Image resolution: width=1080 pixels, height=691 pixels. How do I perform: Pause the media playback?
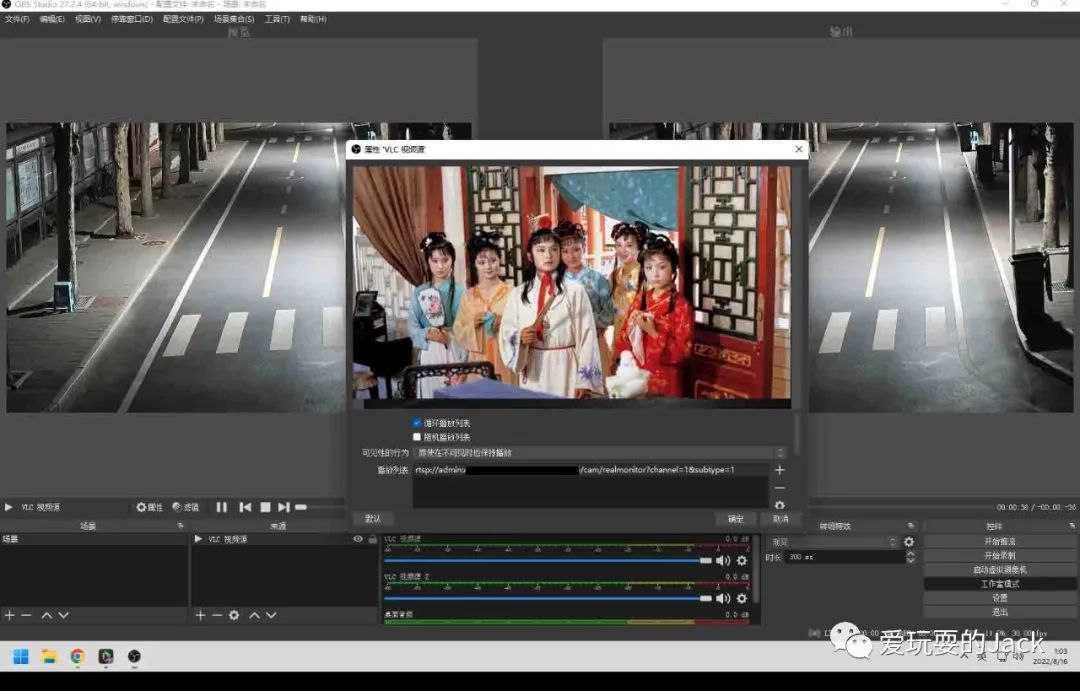coord(222,507)
